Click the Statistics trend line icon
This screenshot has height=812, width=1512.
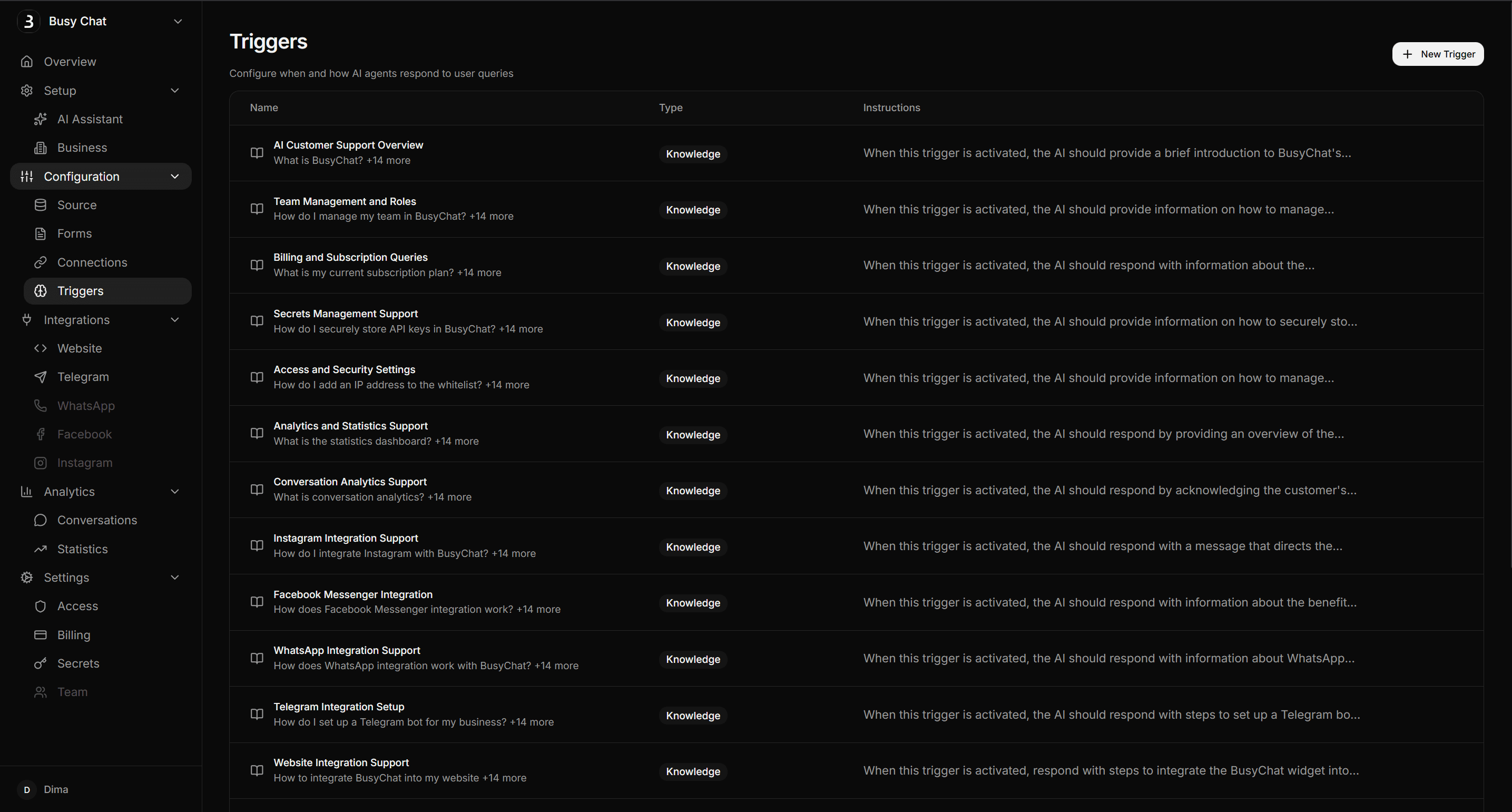pos(40,549)
